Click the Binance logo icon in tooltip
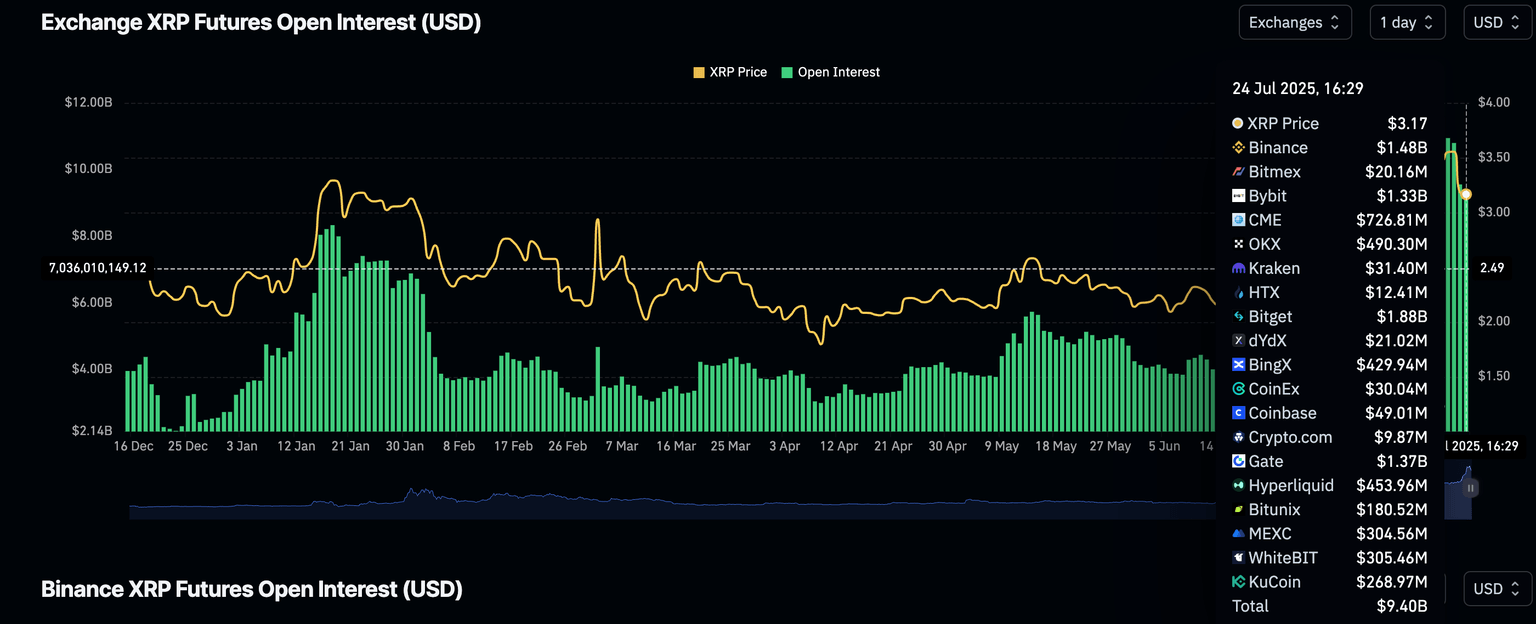 [x=1238, y=148]
